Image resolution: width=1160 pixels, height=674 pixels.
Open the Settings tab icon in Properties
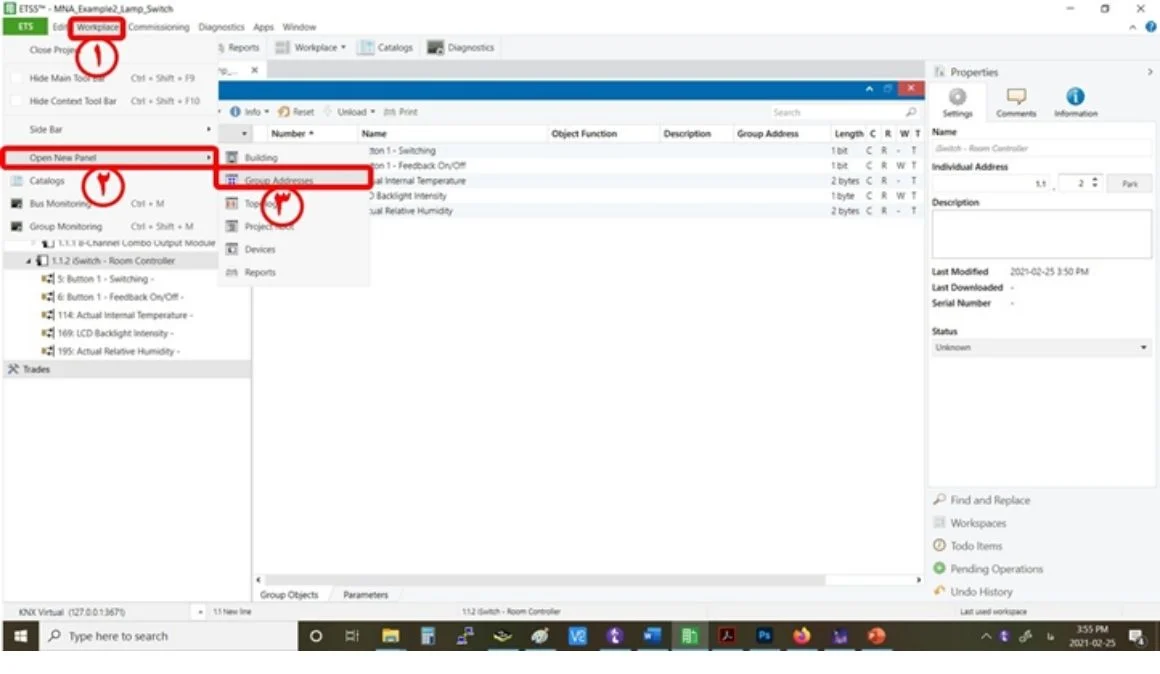click(x=957, y=97)
